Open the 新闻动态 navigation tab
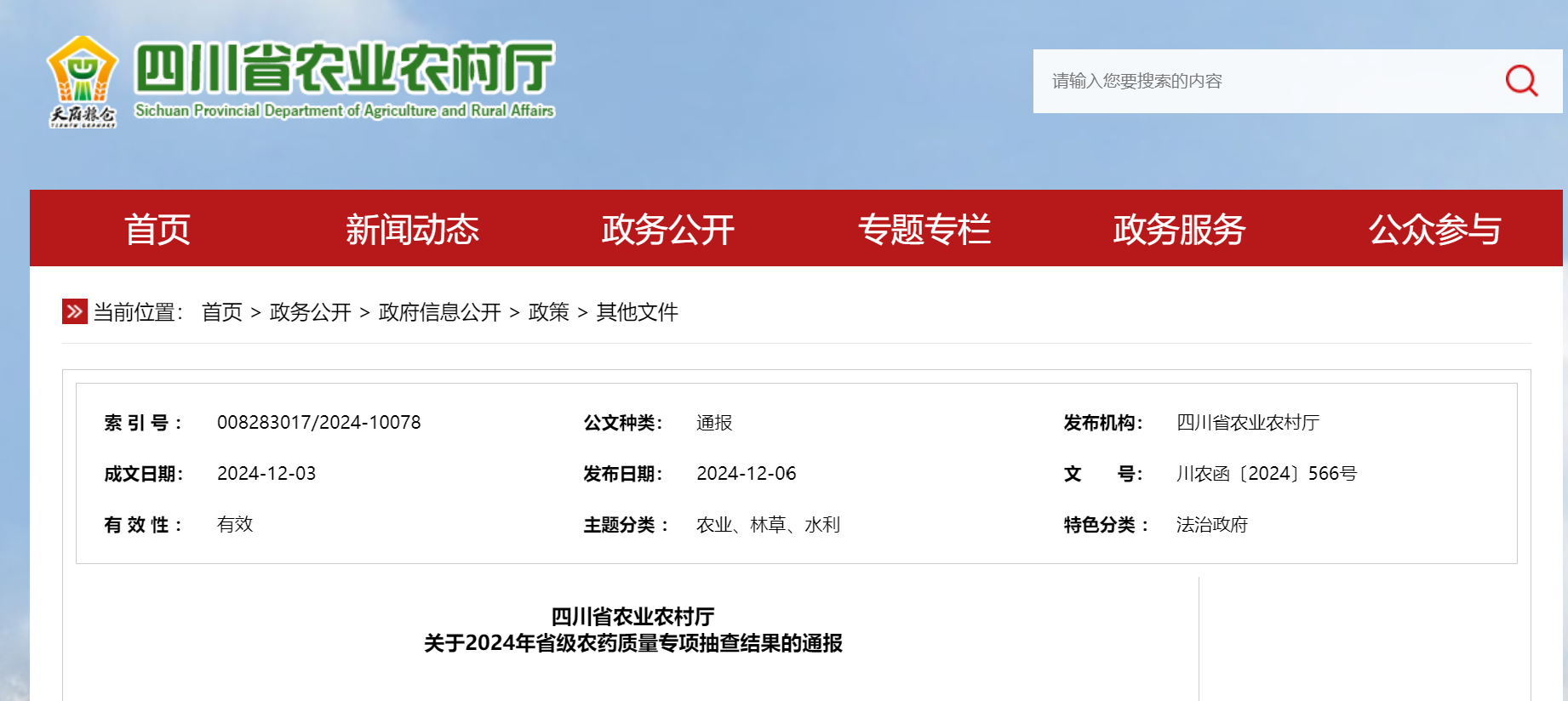 pyautogui.click(x=413, y=229)
